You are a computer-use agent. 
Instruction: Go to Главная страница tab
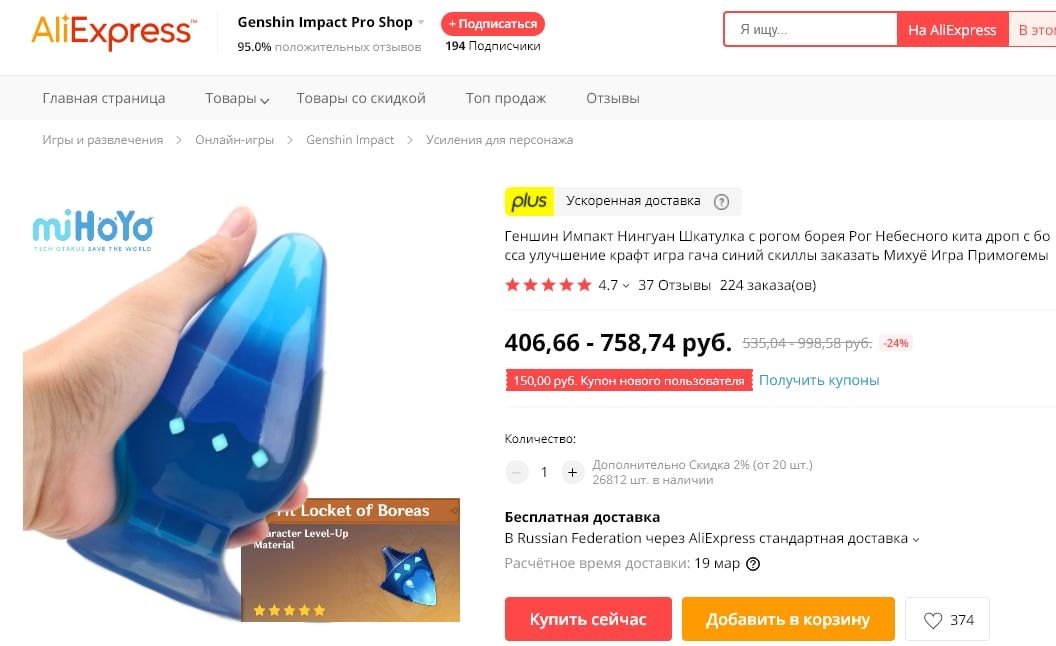pos(104,98)
